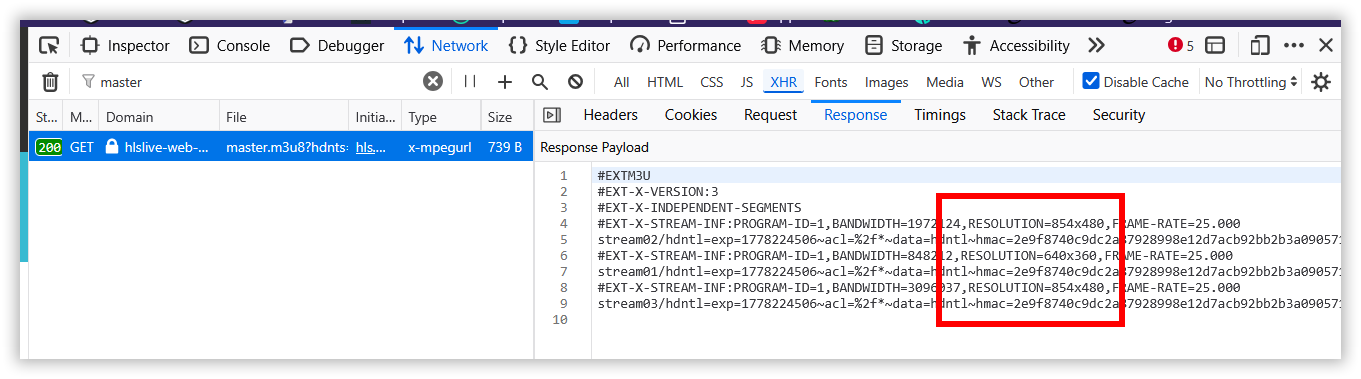1361x379 pixels.
Task: Open the Inspector panel
Action: 125,45
